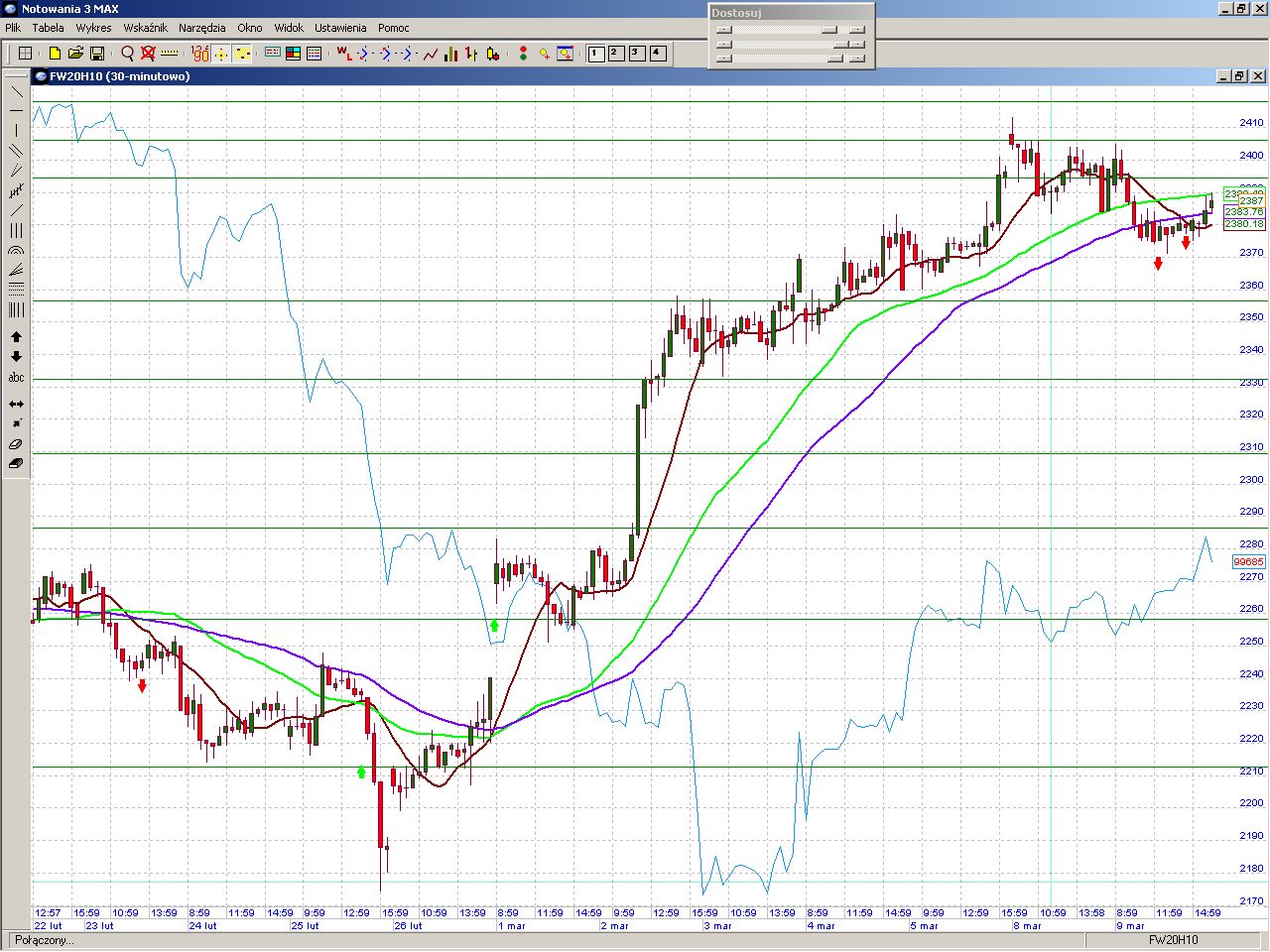This screenshot has height=952, width=1270.
Task: Click the save floppy disk icon
Action: pyautogui.click(x=97, y=54)
